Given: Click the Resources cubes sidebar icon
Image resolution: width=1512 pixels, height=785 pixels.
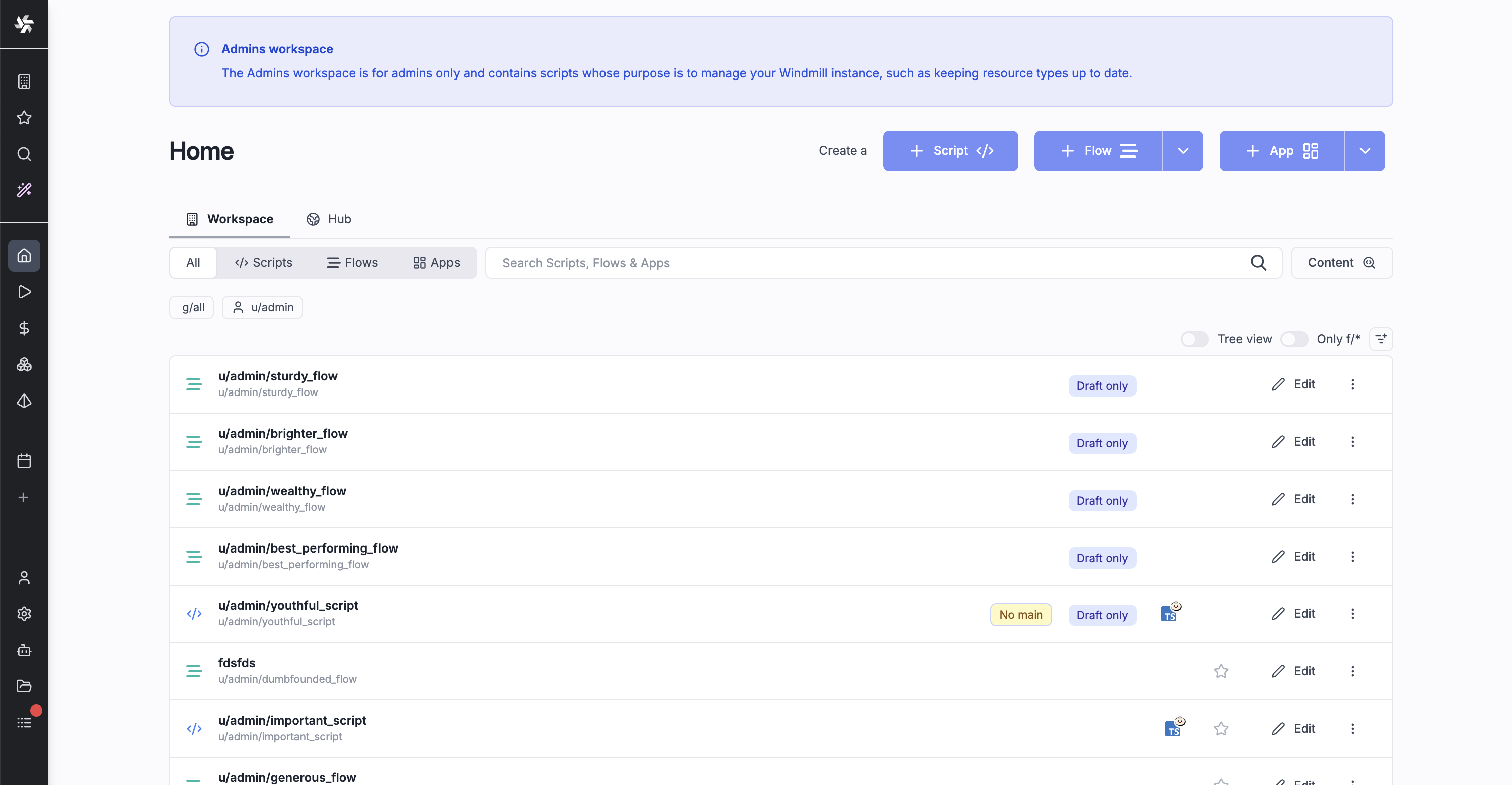Looking at the screenshot, I should (24, 364).
